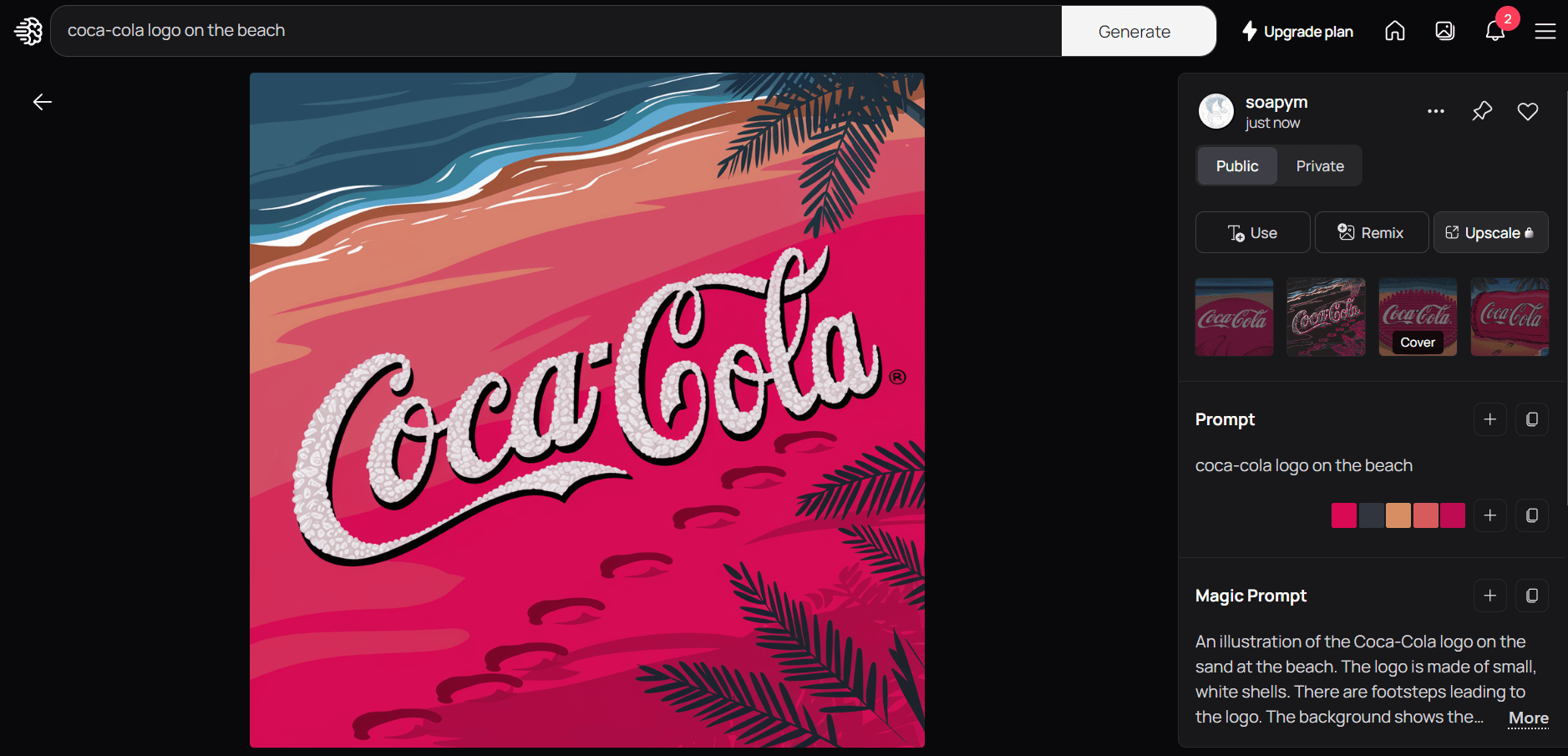The width and height of the screenshot is (1568, 756).
Task: Click the Generate button
Action: [x=1139, y=31]
